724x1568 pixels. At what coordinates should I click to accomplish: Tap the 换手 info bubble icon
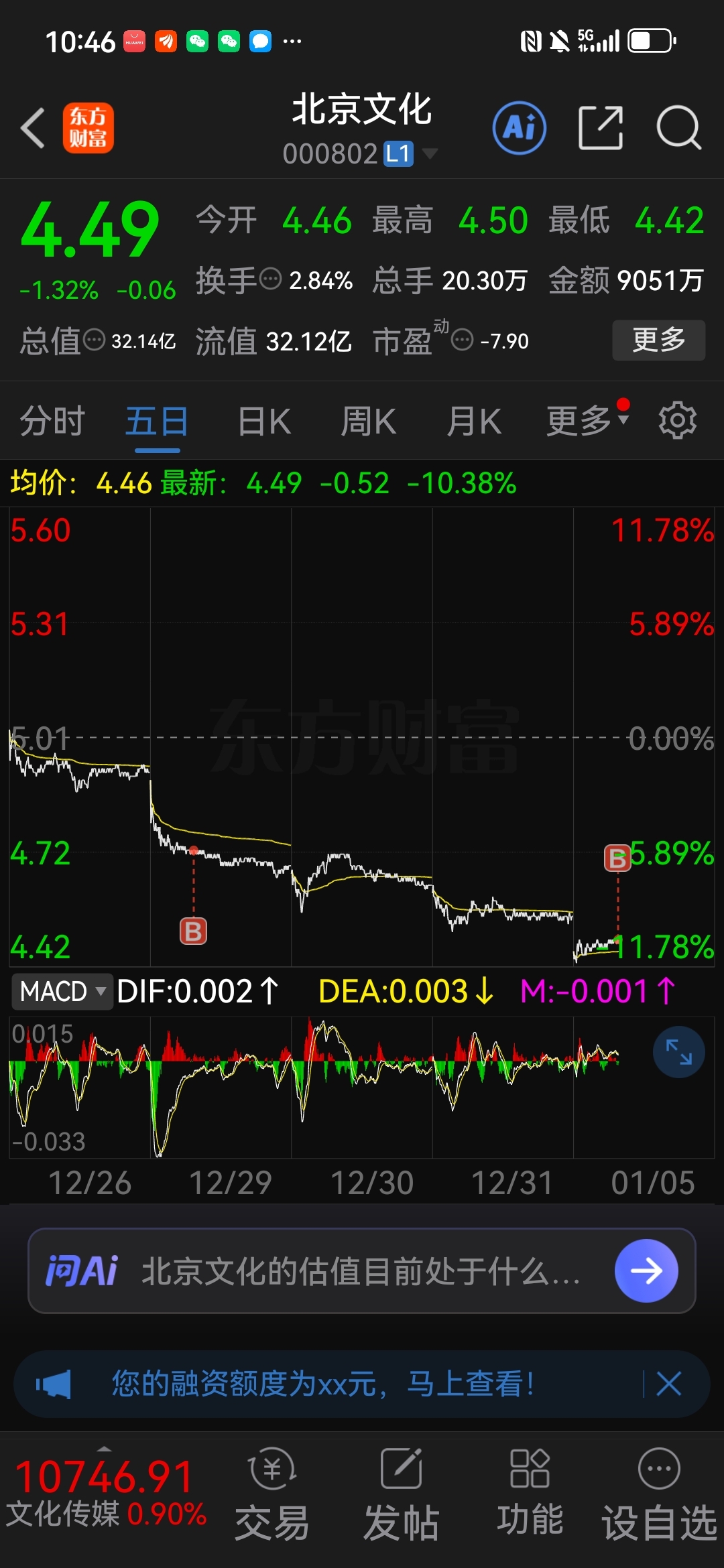tap(270, 279)
